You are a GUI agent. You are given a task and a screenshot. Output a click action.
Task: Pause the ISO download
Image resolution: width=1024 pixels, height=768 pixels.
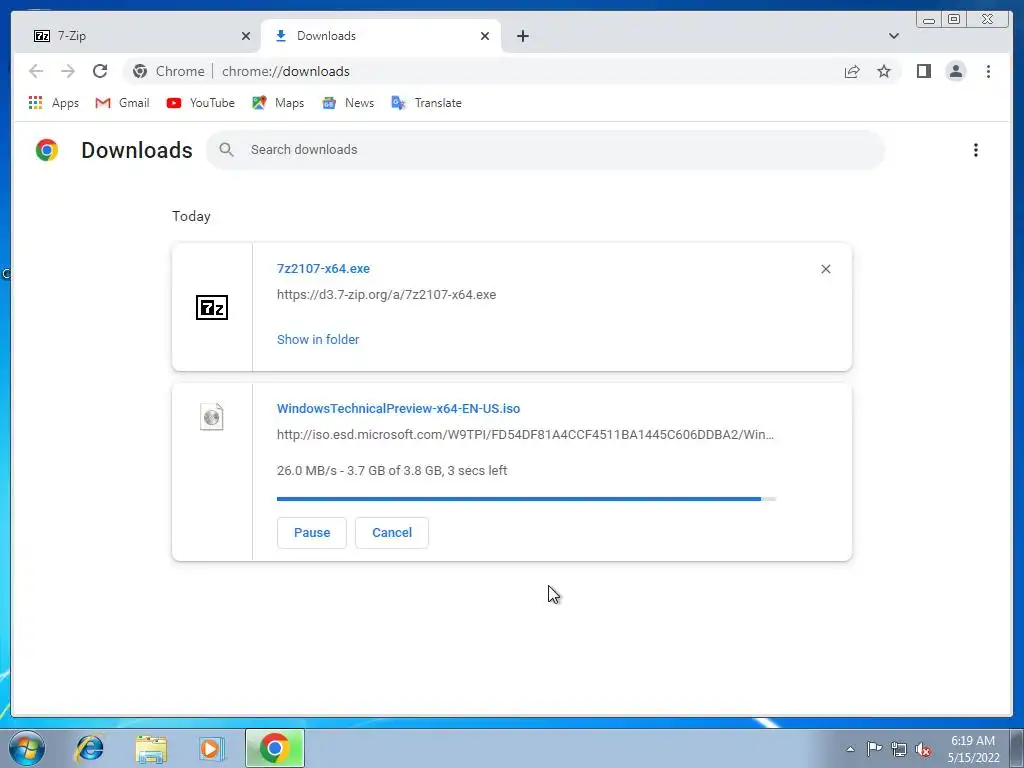pos(312,533)
